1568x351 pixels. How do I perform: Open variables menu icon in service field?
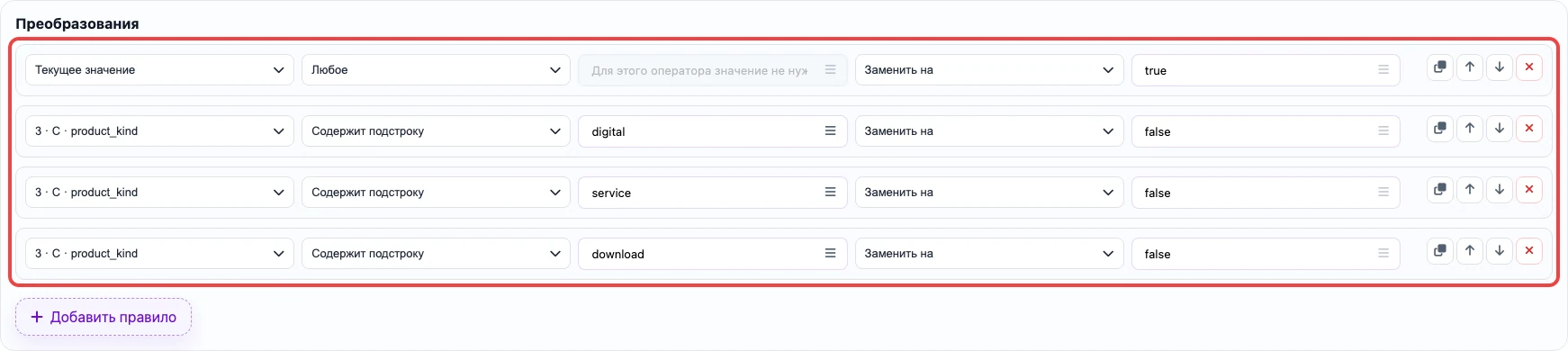coord(830,192)
